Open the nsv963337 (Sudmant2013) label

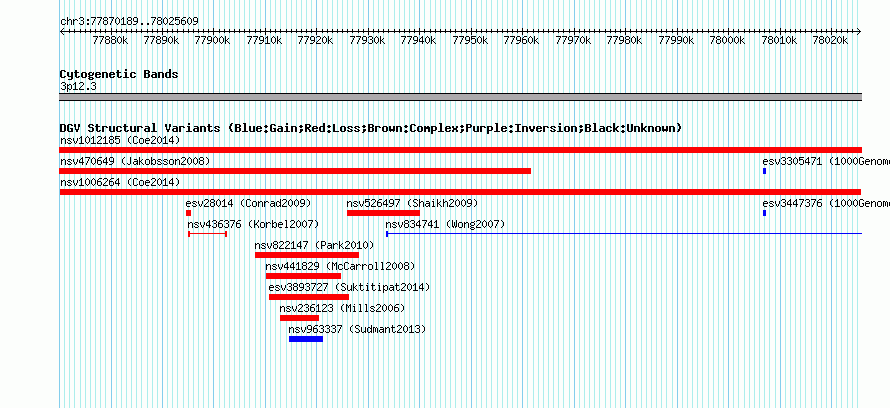click(x=357, y=329)
